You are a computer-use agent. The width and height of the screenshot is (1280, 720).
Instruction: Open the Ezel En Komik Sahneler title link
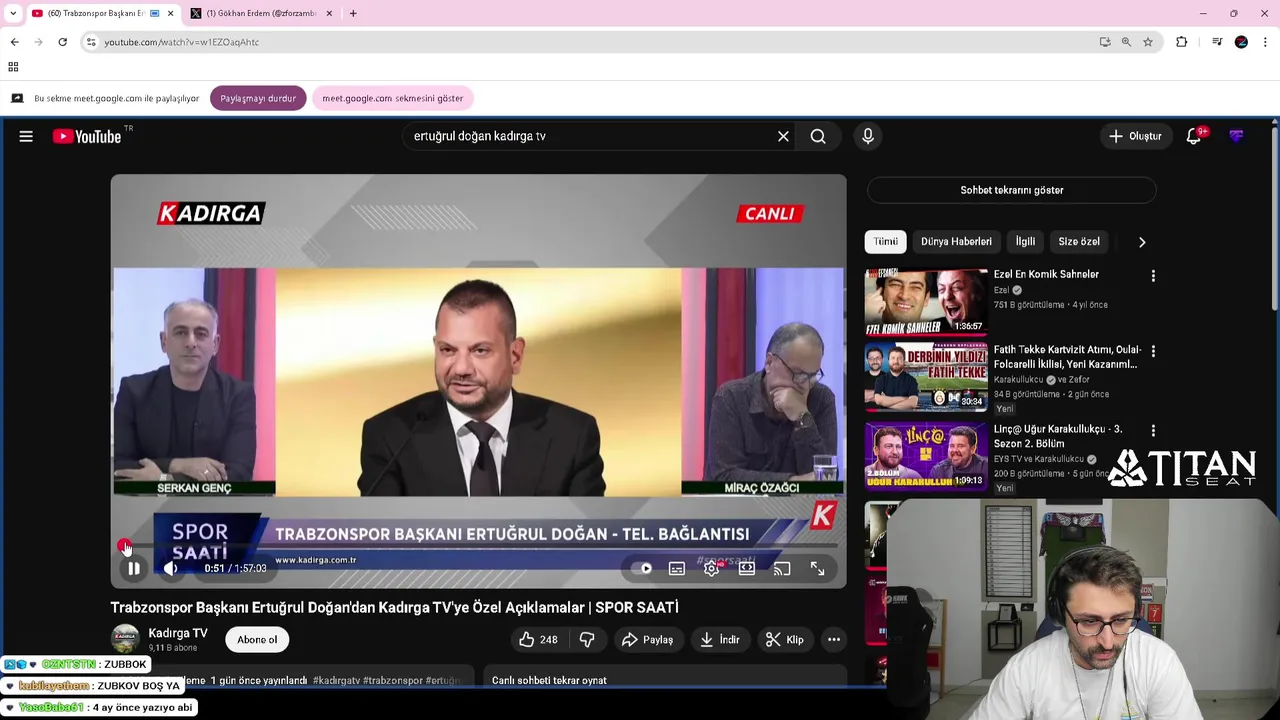1046,274
